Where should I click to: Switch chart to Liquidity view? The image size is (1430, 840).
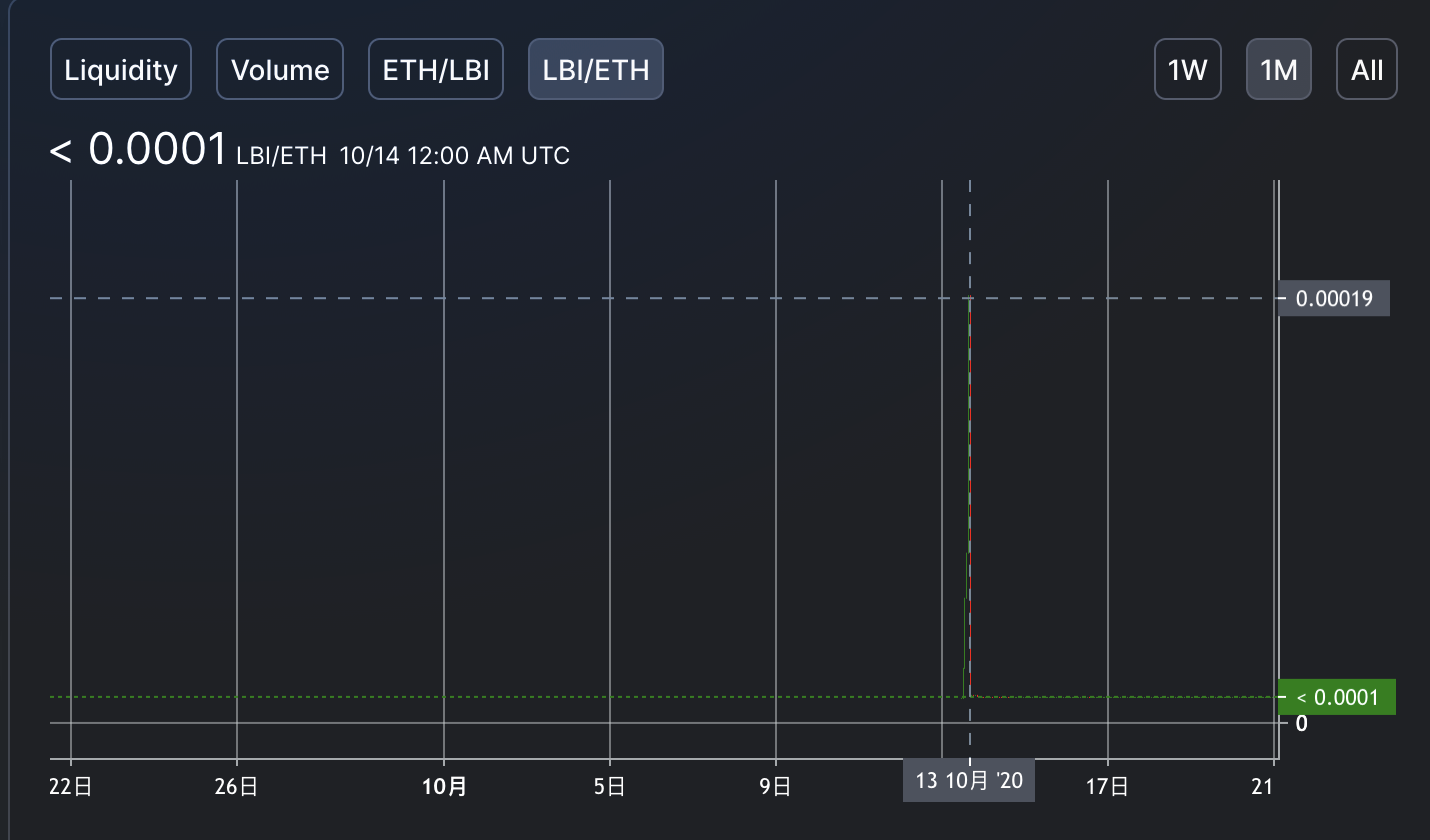pos(121,69)
